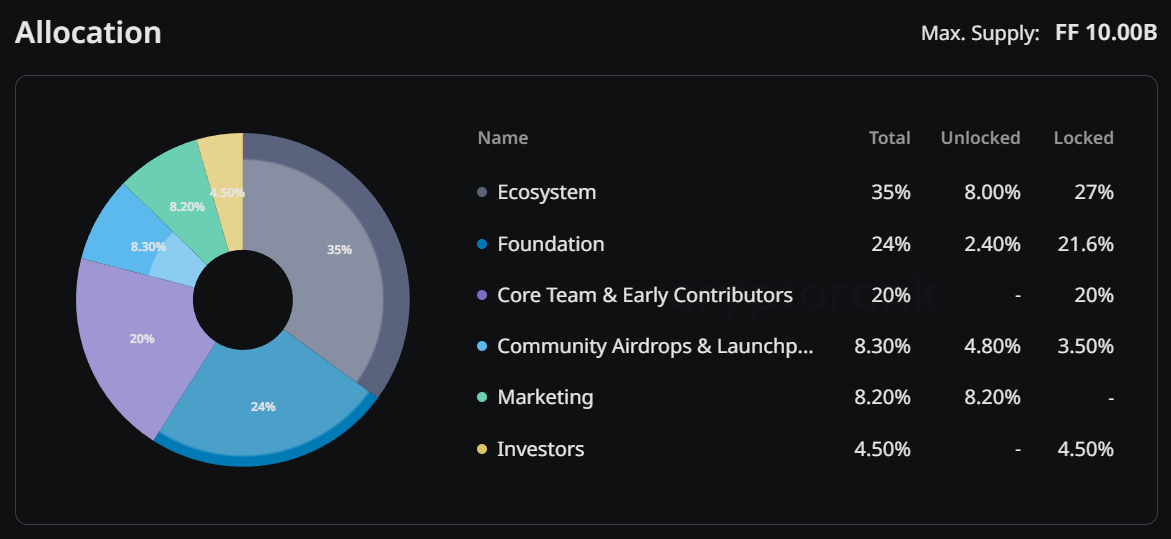Click the truncated Community Airdrops & Launchp... label

click(x=656, y=346)
